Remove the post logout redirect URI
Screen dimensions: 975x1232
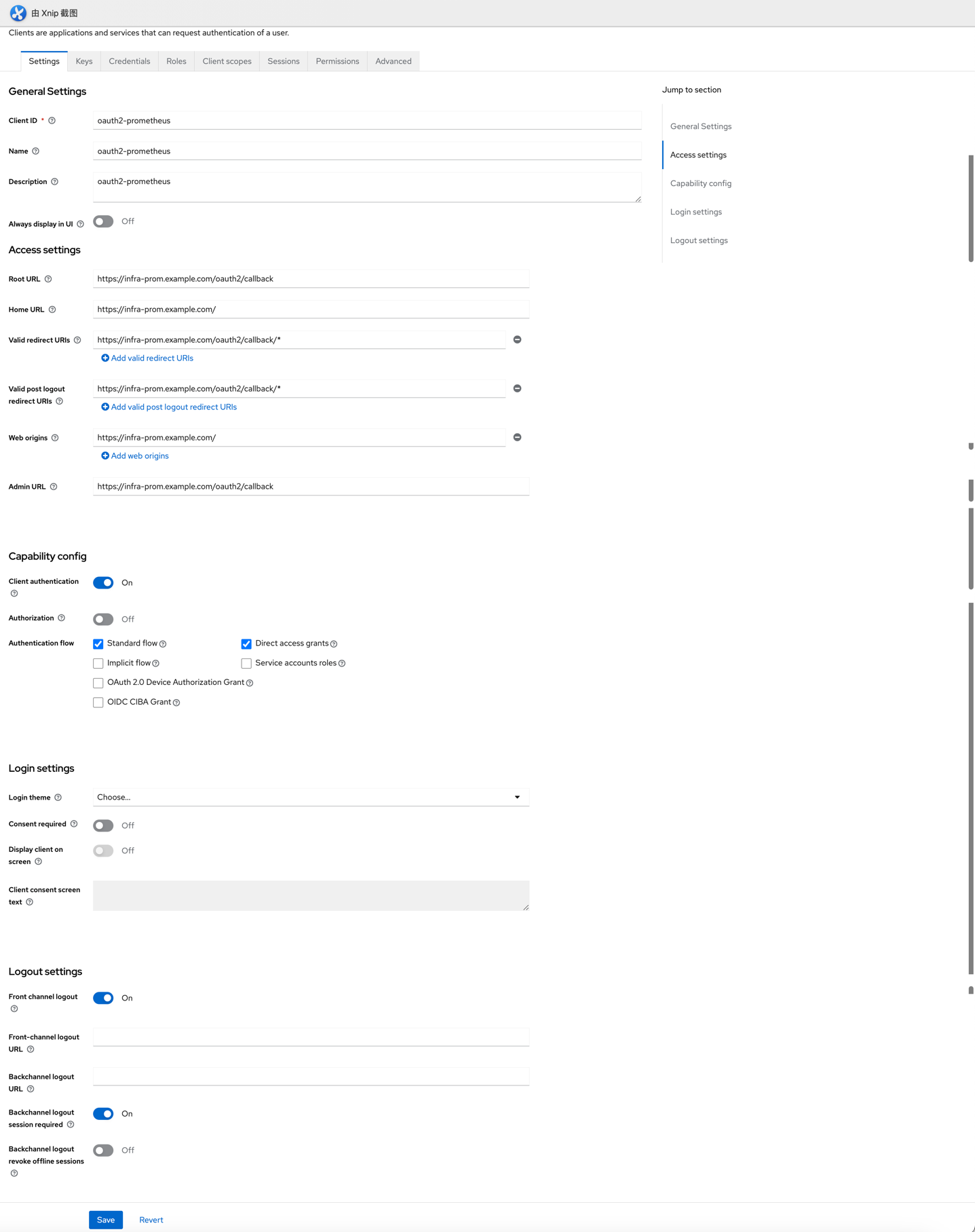[517, 388]
